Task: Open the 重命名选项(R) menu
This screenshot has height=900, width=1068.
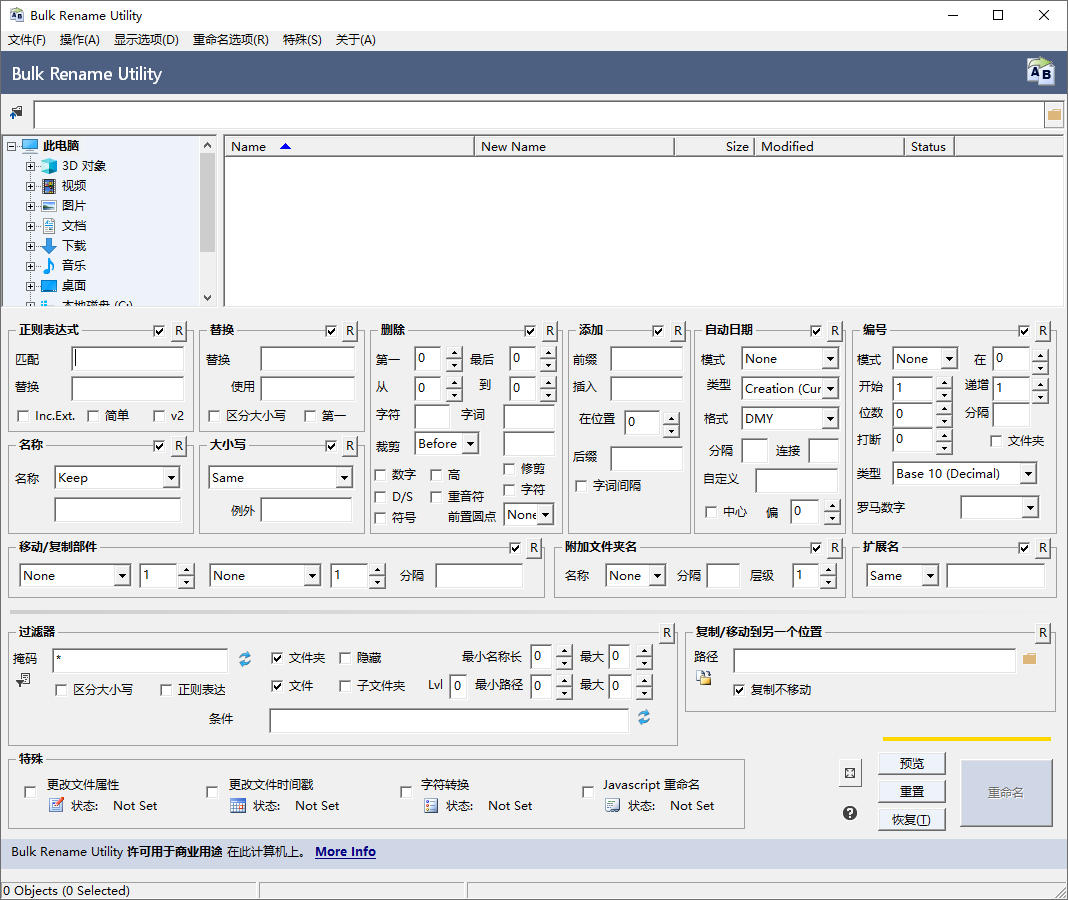Action: pos(231,39)
